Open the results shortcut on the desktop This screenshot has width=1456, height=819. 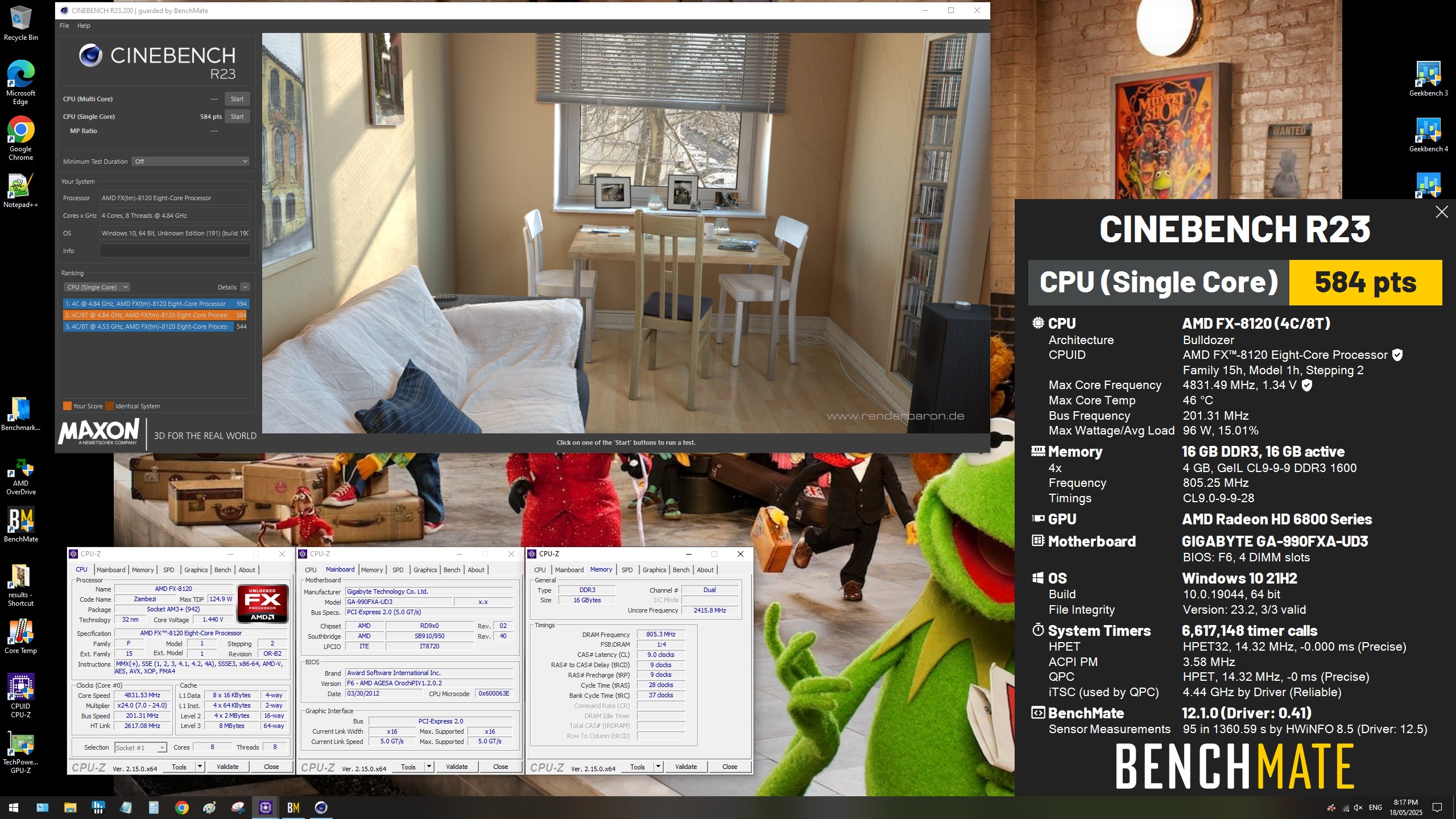20,585
